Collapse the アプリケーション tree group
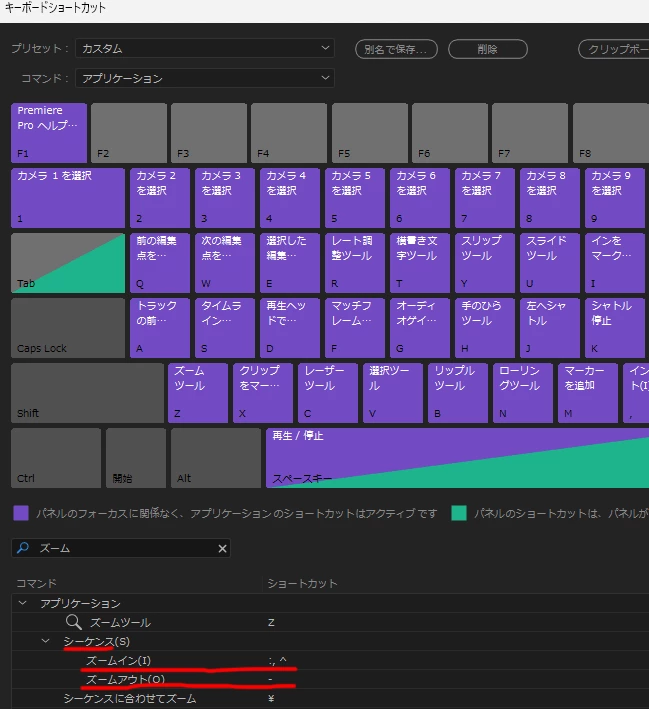 pyautogui.click(x=23, y=603)
